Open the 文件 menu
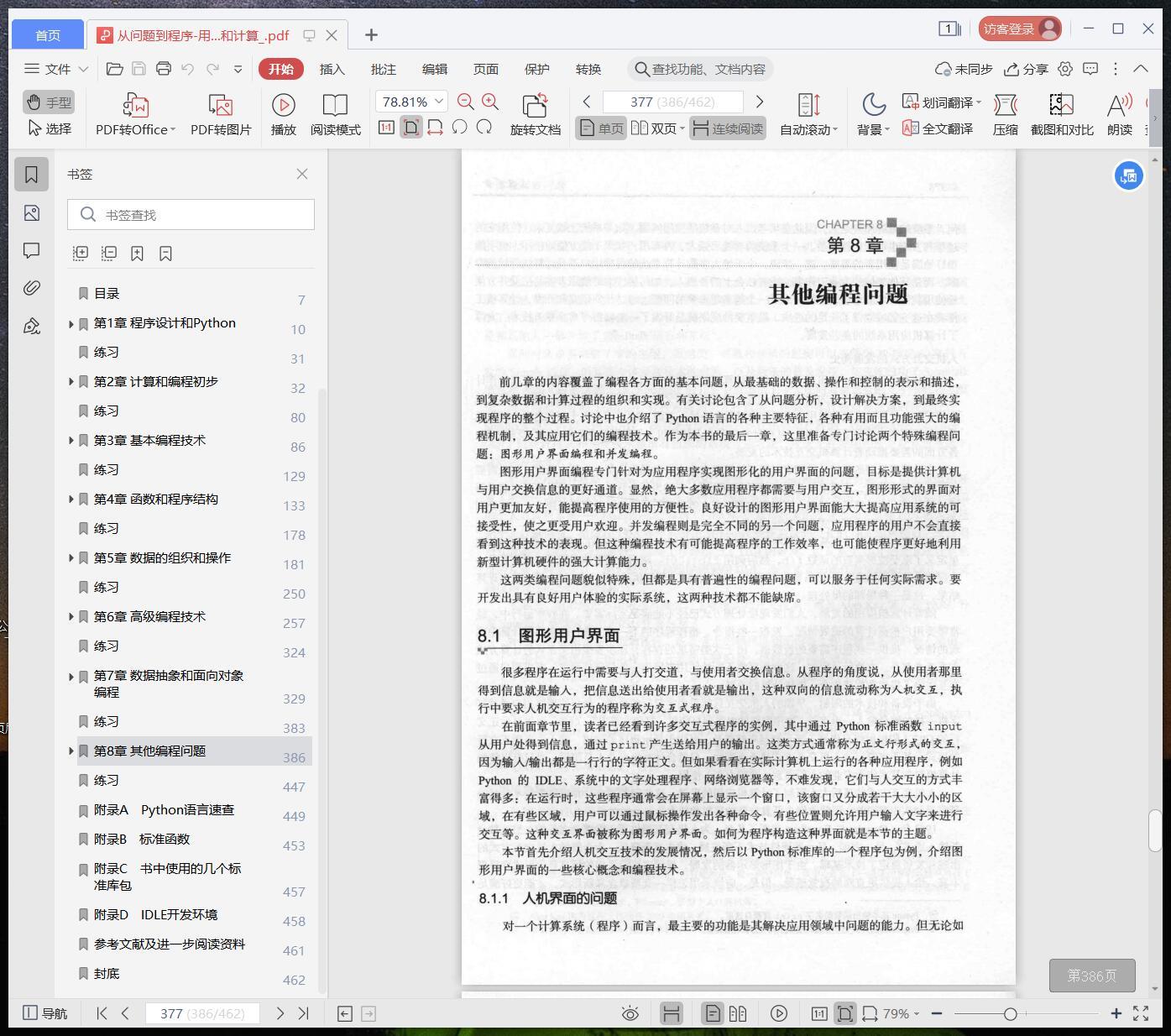 point(55,69)
